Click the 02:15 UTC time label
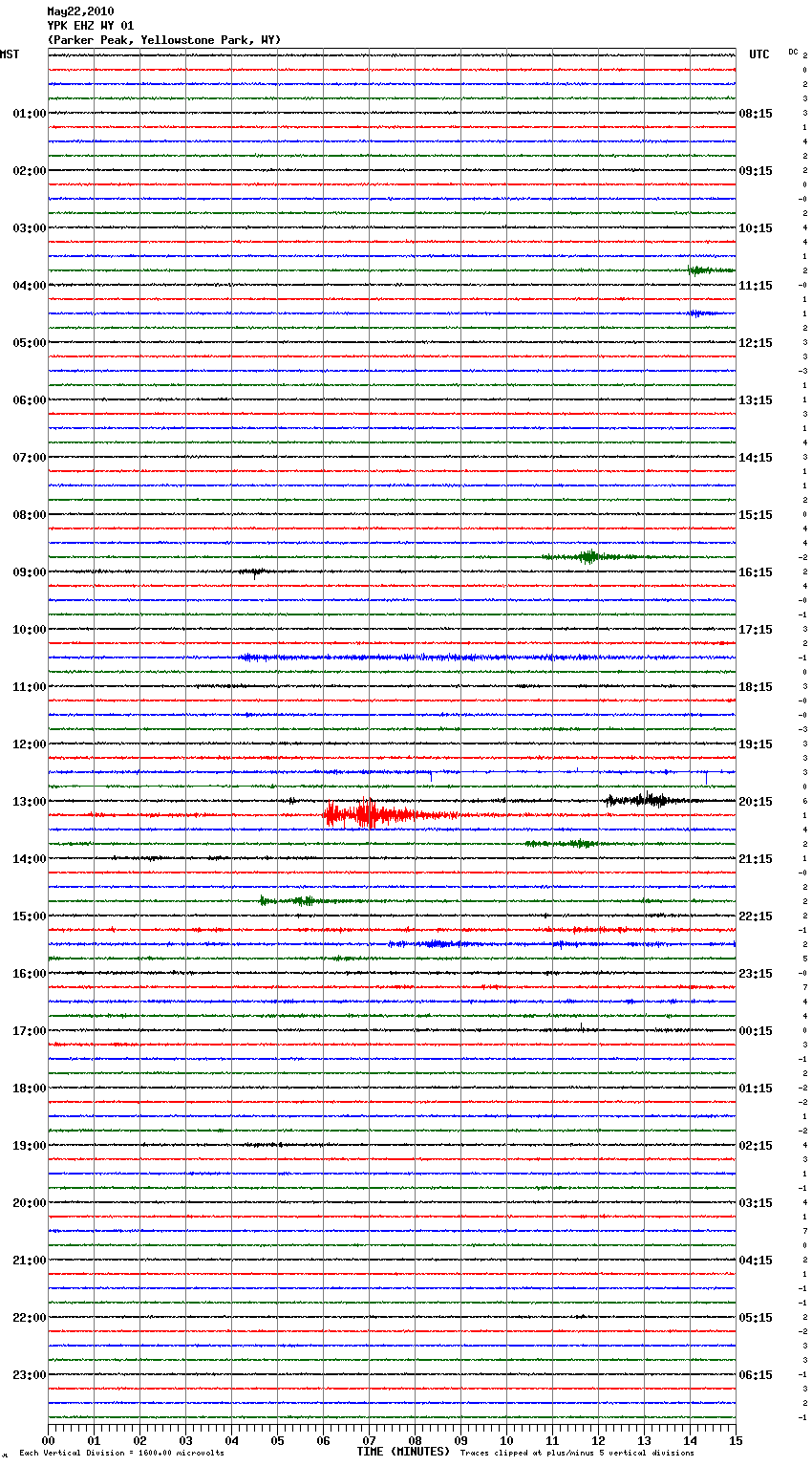Viewport: 812px width, 1466px height. (756, 1146)
